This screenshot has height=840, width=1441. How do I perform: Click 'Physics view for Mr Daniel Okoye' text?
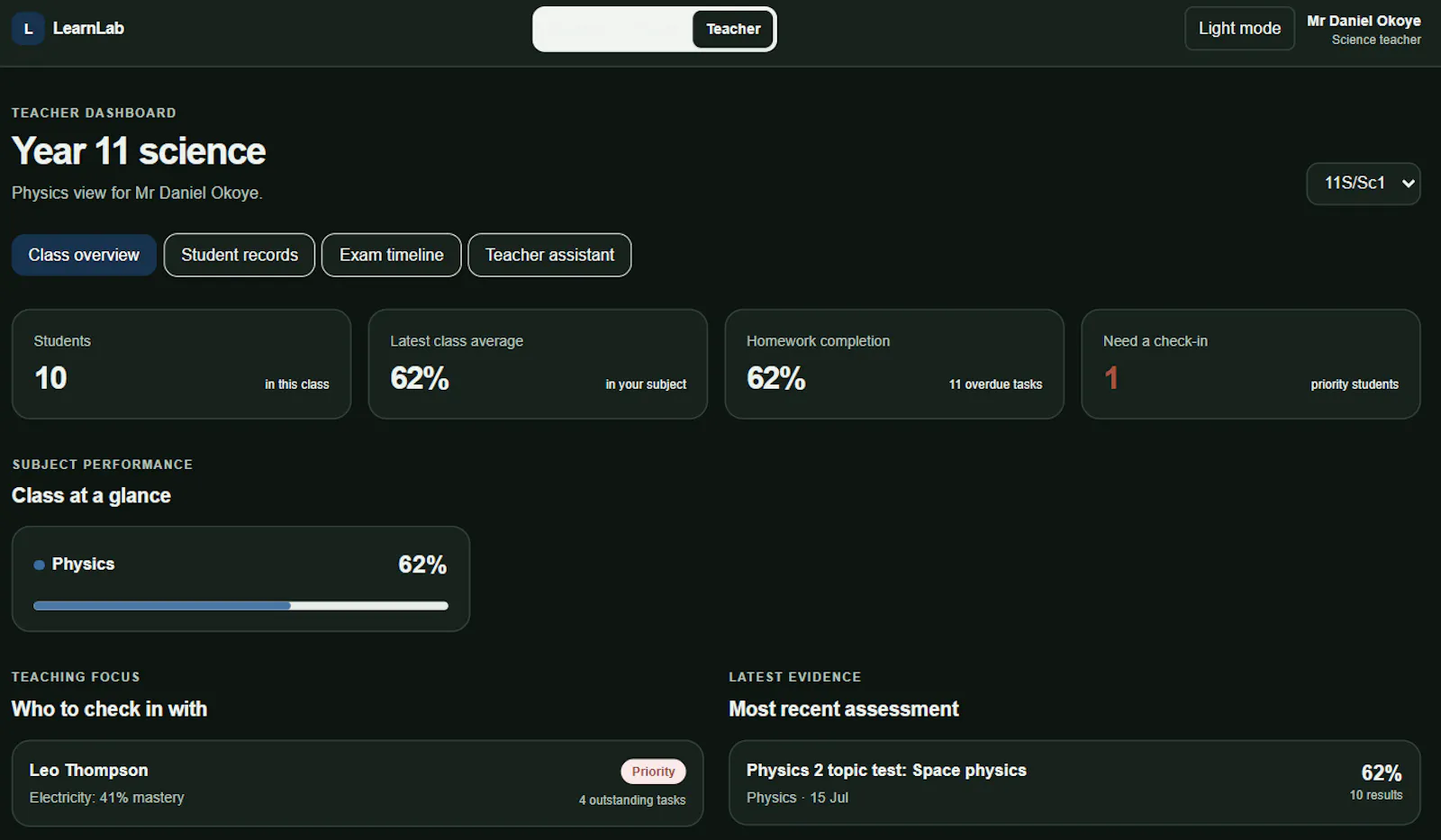tap(137, 193)
